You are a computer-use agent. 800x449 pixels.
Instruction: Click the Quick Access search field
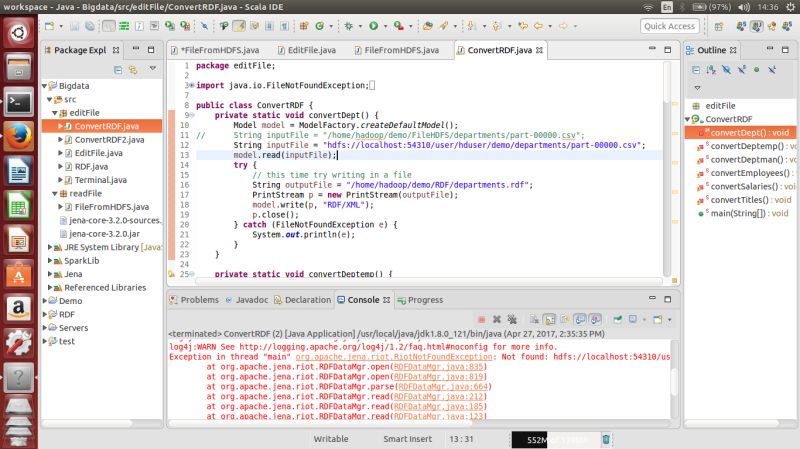669,26
